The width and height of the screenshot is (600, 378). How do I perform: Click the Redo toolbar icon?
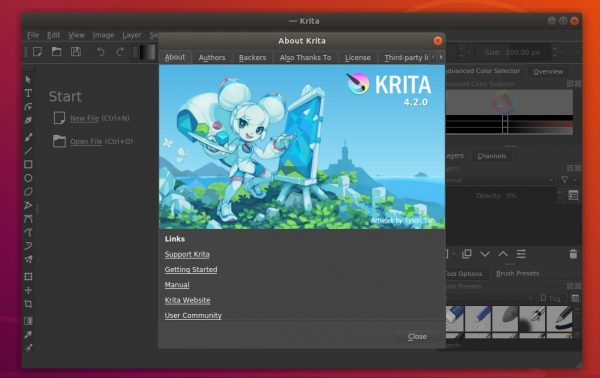(120, 52)
